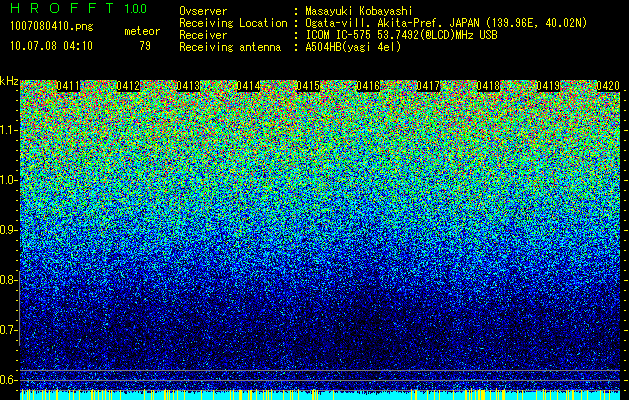
Task: Click the cyan signal strength bar
Action: point(320,395)
